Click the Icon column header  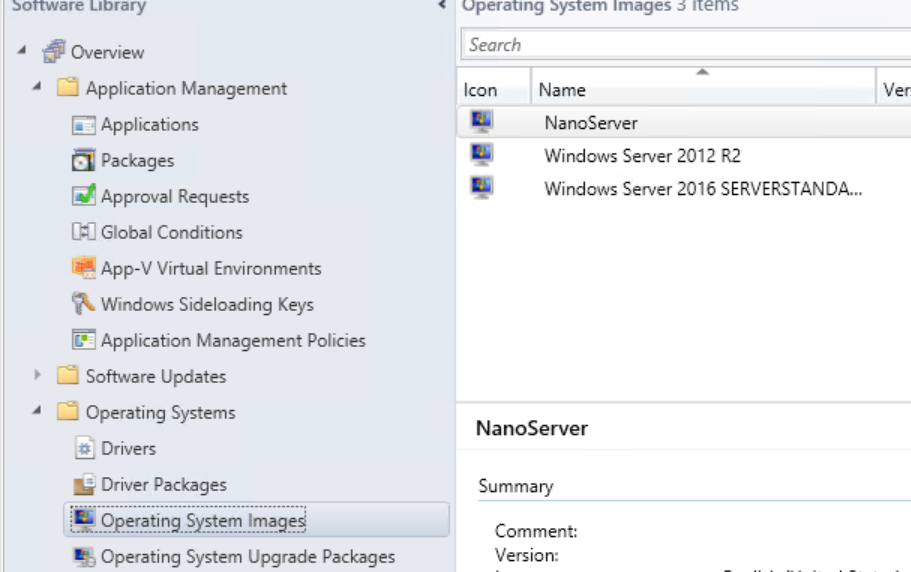click(494, 89)
